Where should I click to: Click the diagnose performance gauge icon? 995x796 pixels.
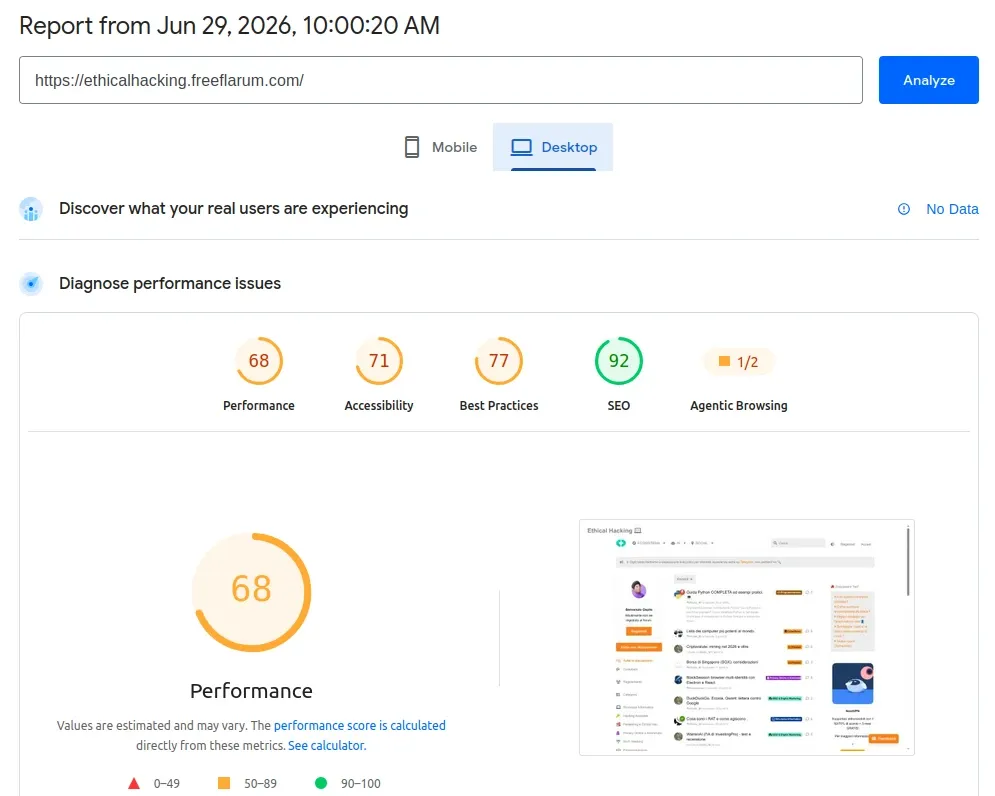tap(30, 284)
